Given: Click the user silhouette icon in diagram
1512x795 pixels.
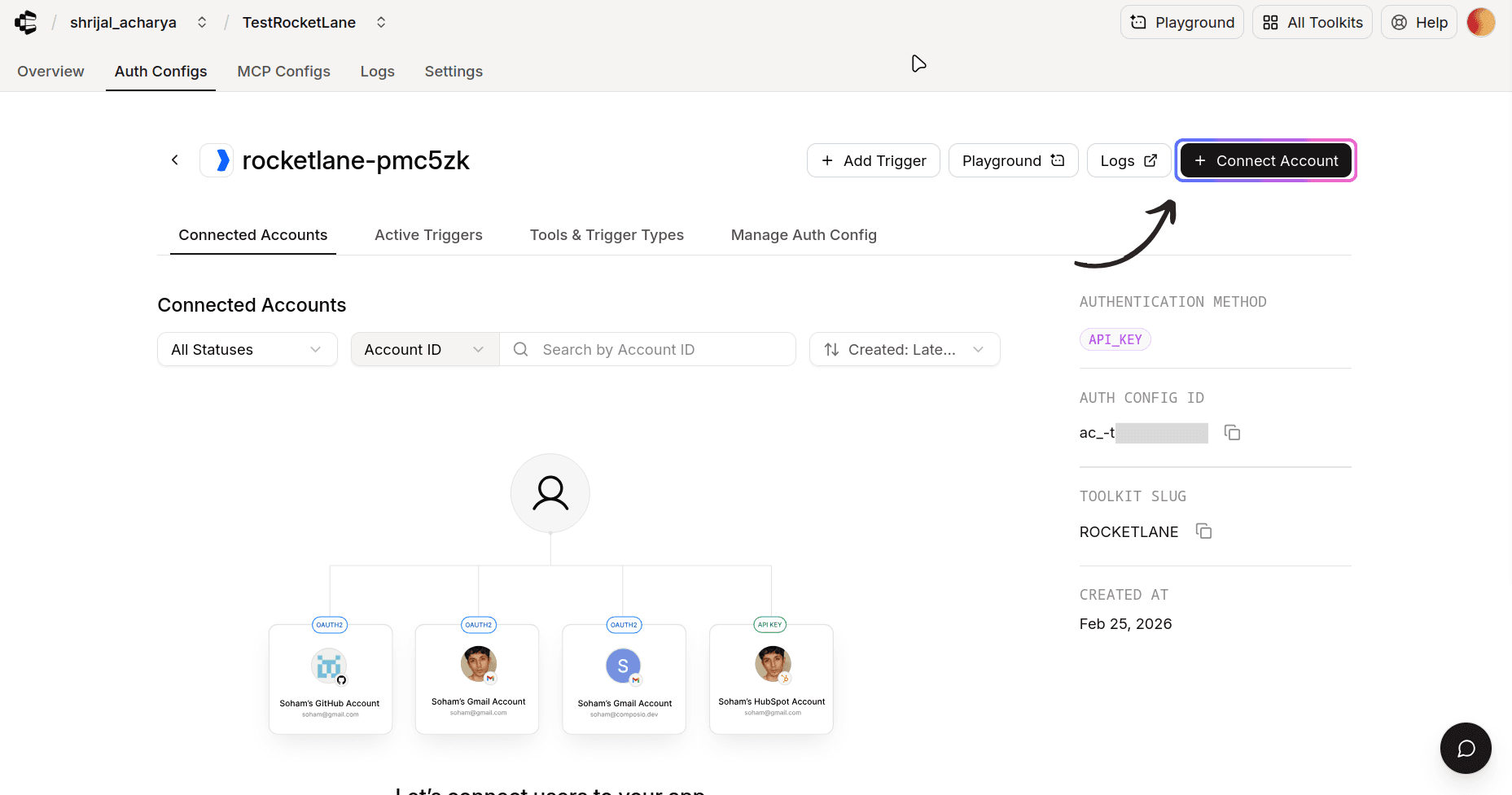Looking at the screenshot, I should click(x=550, y=493).
